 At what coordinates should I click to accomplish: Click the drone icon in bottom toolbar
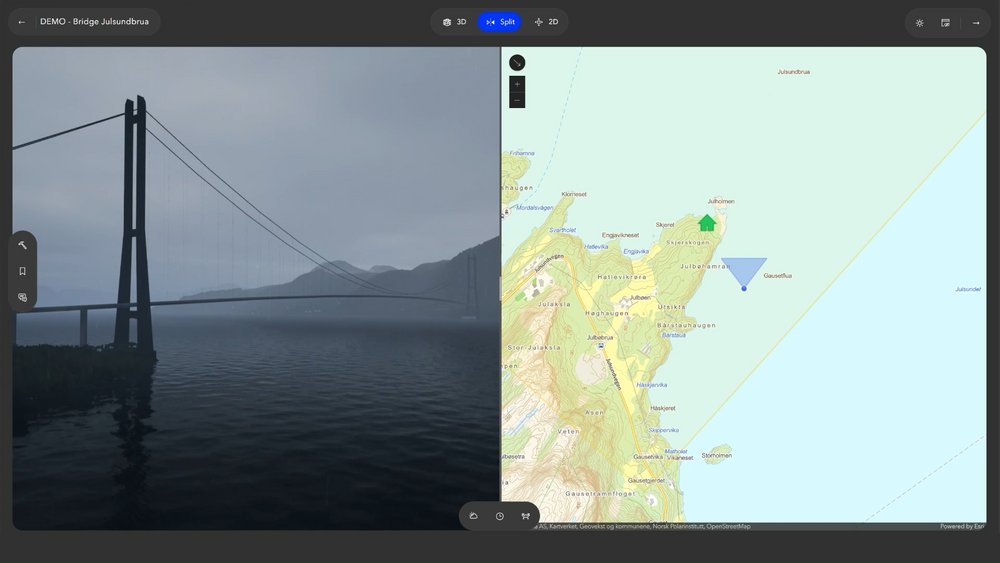(525, 516)
